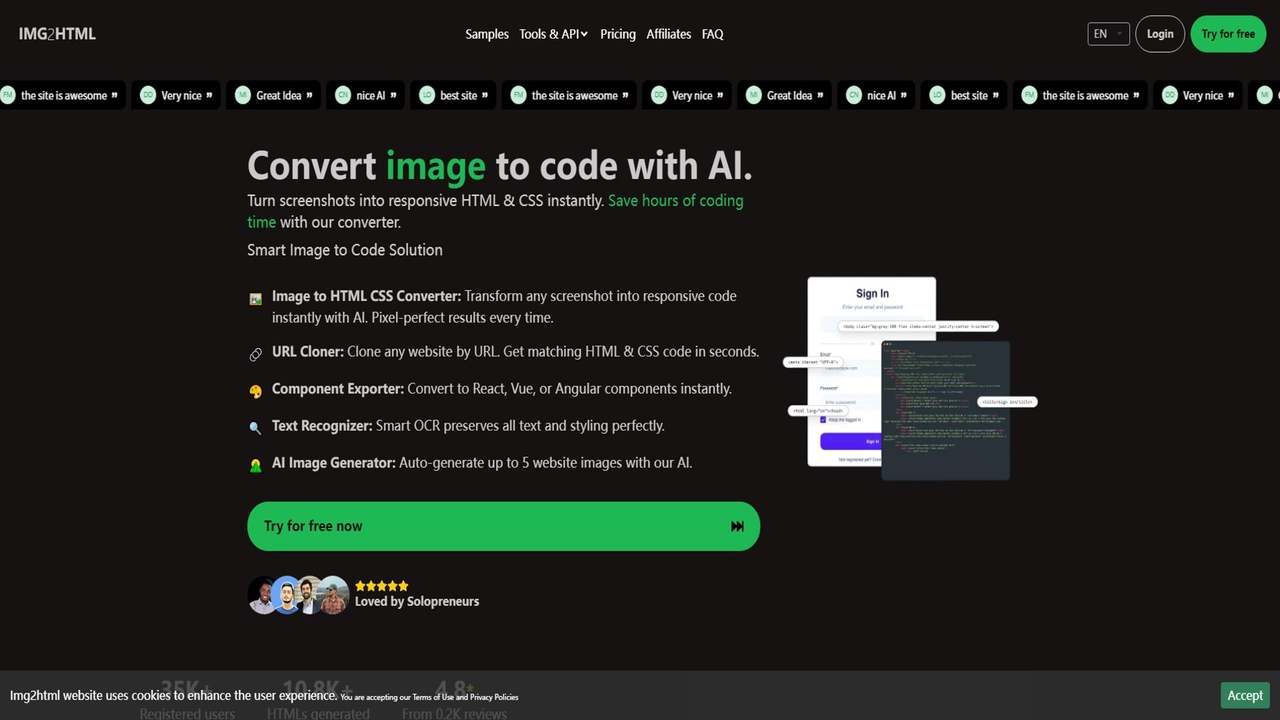Open the Samples page
This screenshot has width=1280, height=720.
click(487, 34)
